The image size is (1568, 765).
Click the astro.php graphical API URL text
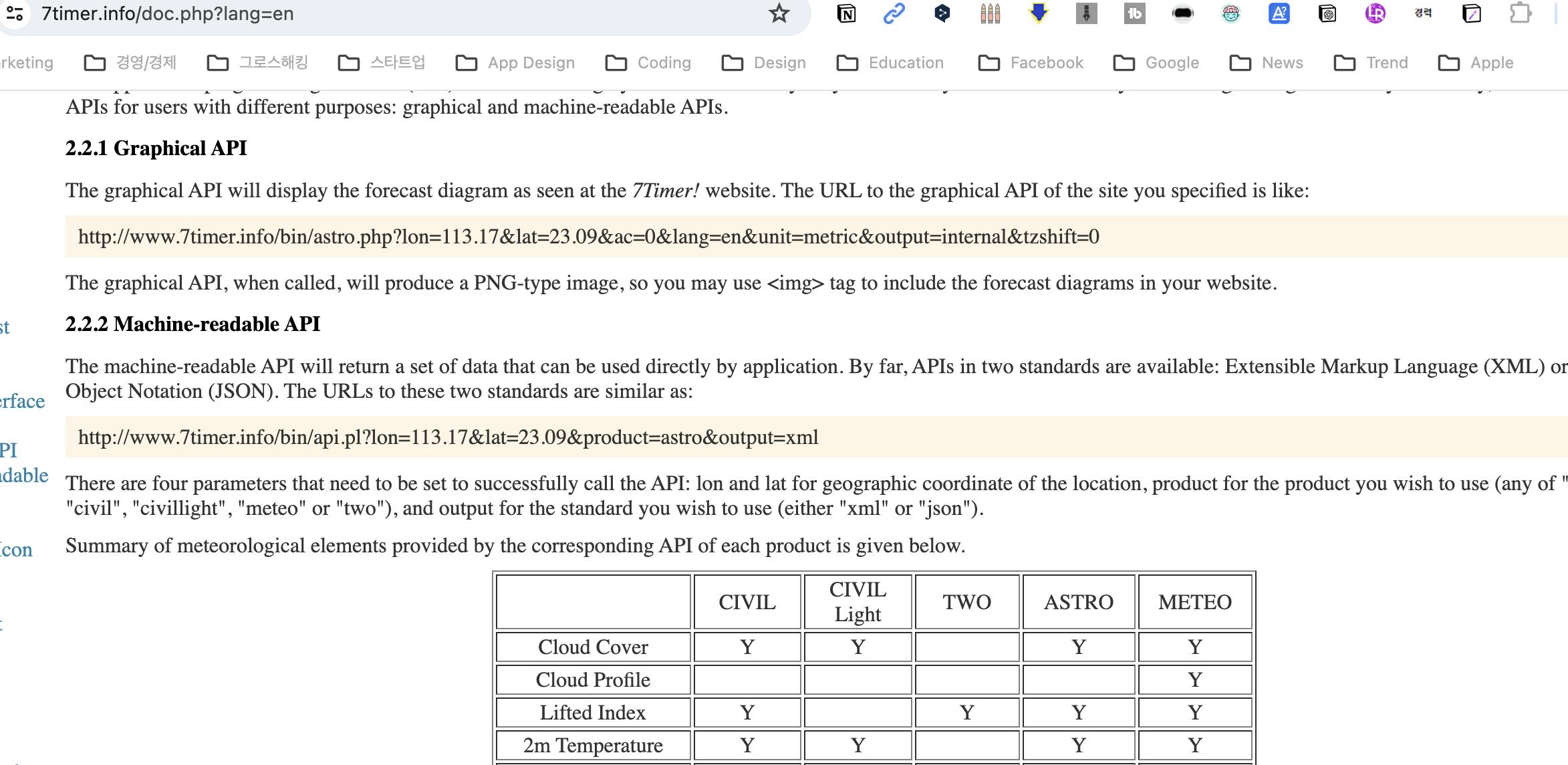(x=588, y=237)
